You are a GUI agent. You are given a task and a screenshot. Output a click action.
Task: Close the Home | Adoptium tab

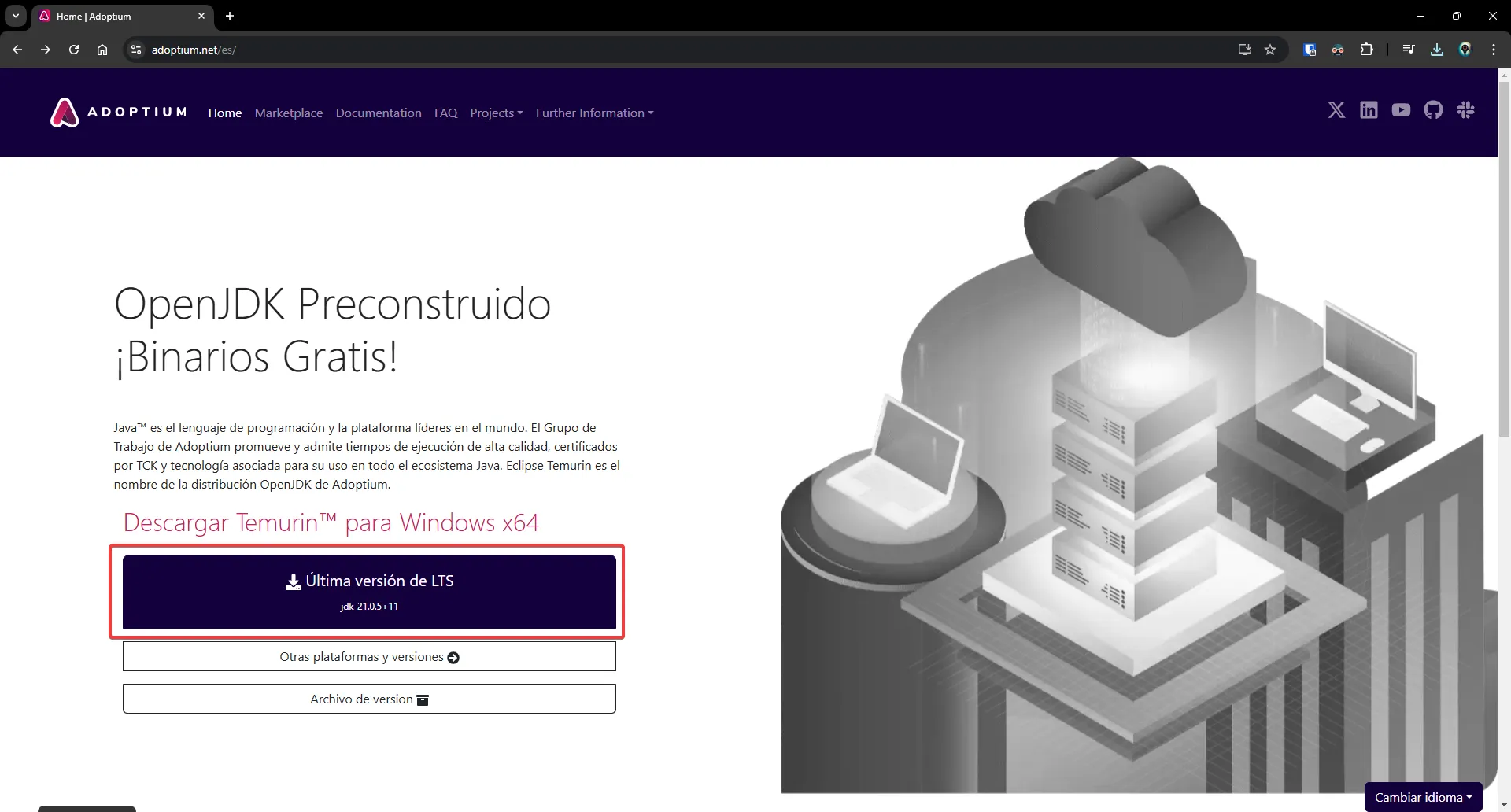point(201,16)
